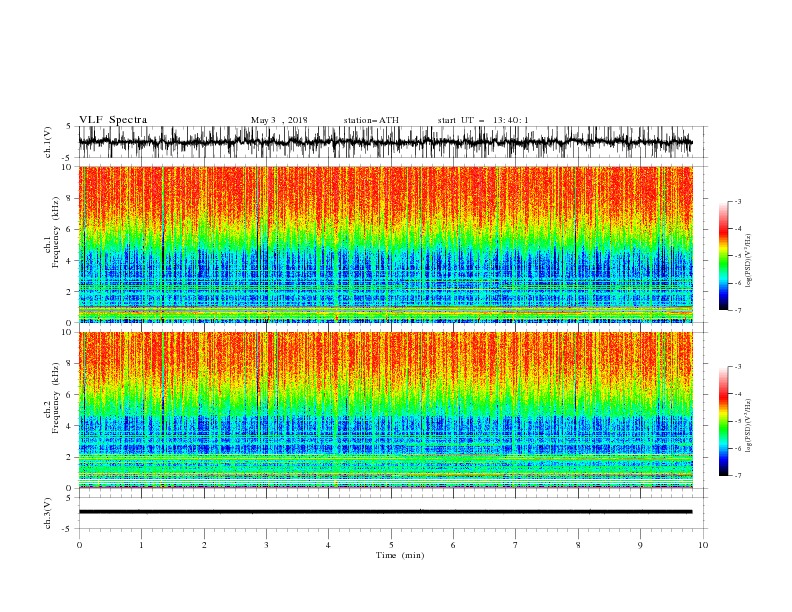Click the ch.2 colorbar log(PSD) label

tap(748, 425)
